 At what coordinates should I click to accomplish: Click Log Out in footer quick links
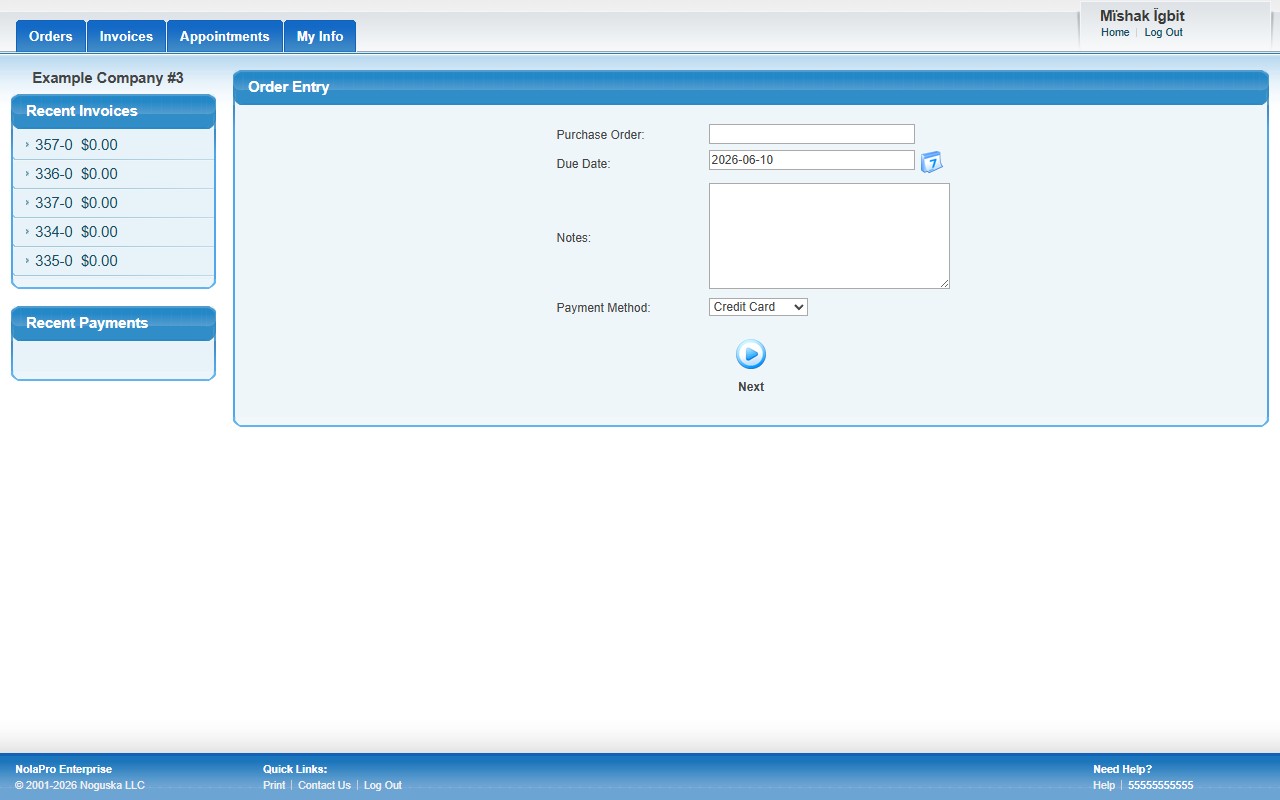(383, 785)
